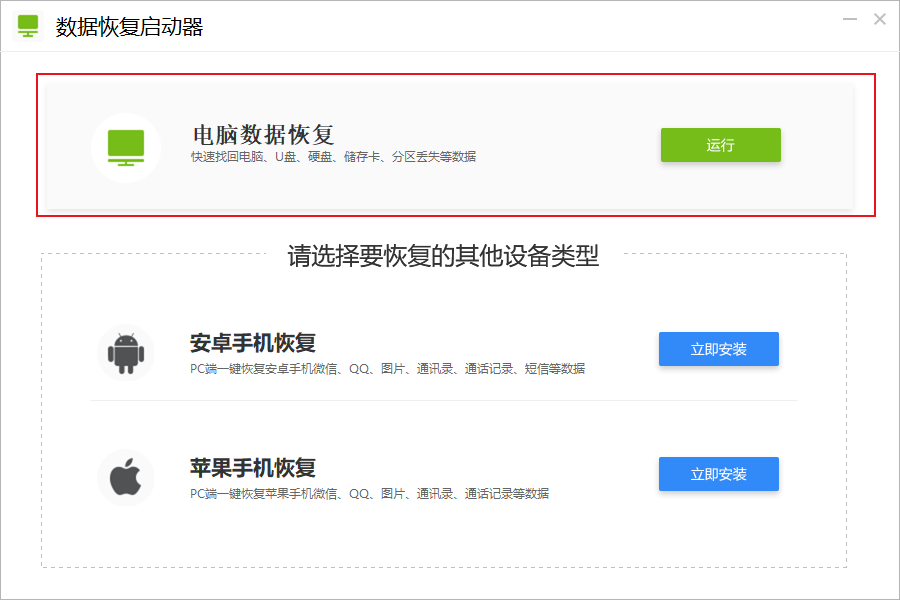Click the 请选择要恢复的其他设备类型 heading
Viewport: 900px width, 600px height.
(443, 256)
